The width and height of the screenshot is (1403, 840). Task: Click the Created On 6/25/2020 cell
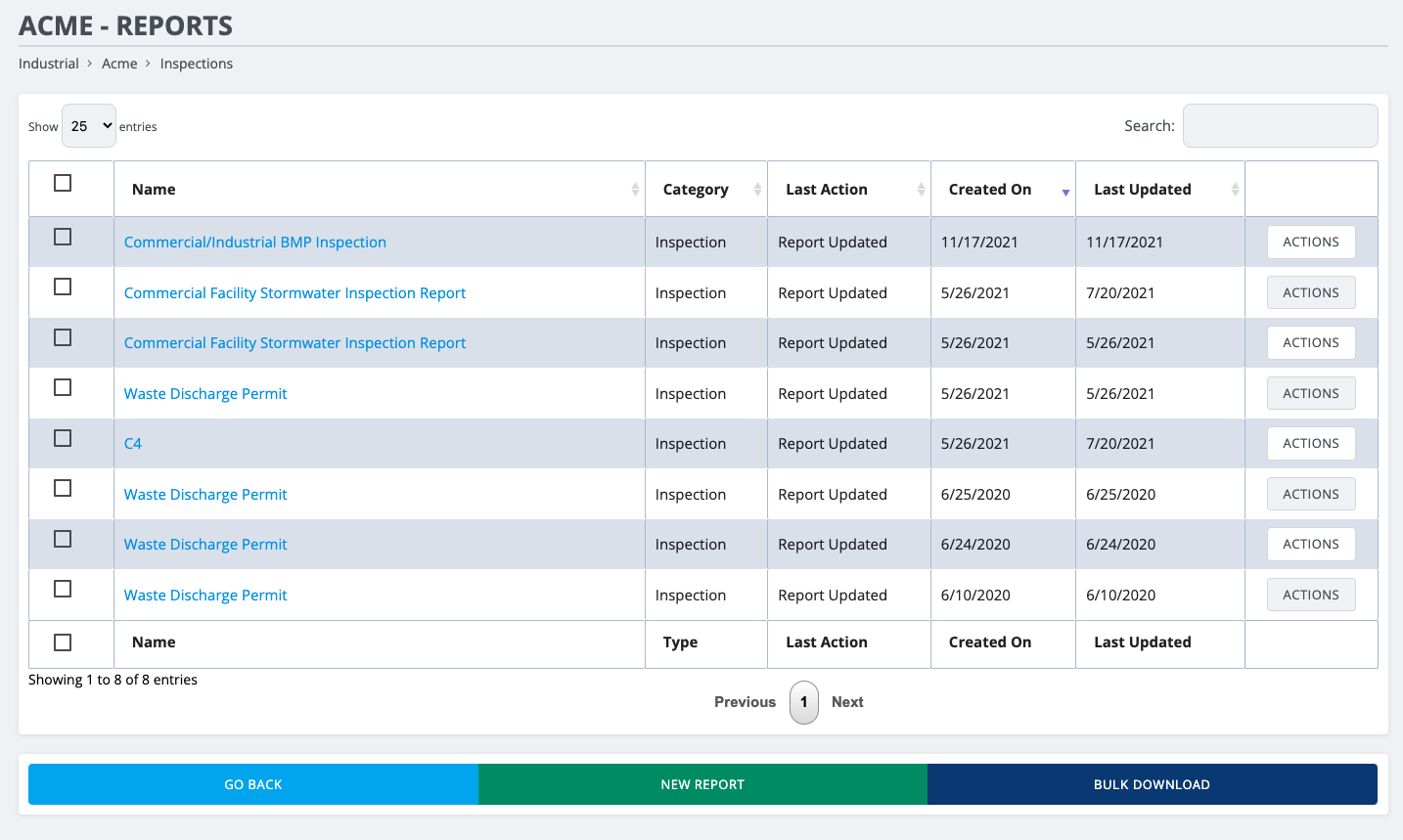coord(975,495)
